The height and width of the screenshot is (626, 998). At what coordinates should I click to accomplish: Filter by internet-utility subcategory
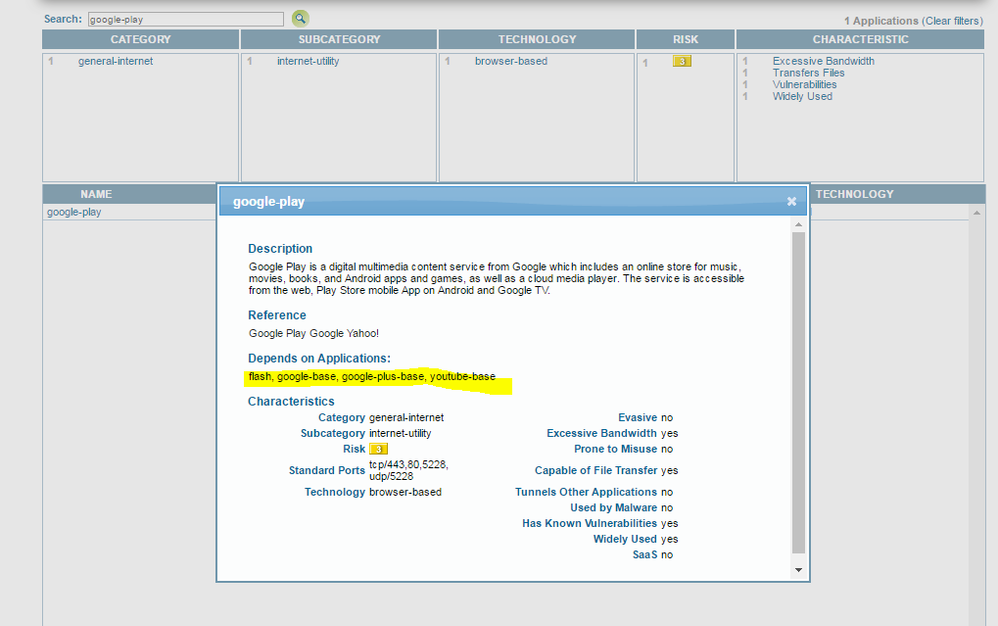308,61
